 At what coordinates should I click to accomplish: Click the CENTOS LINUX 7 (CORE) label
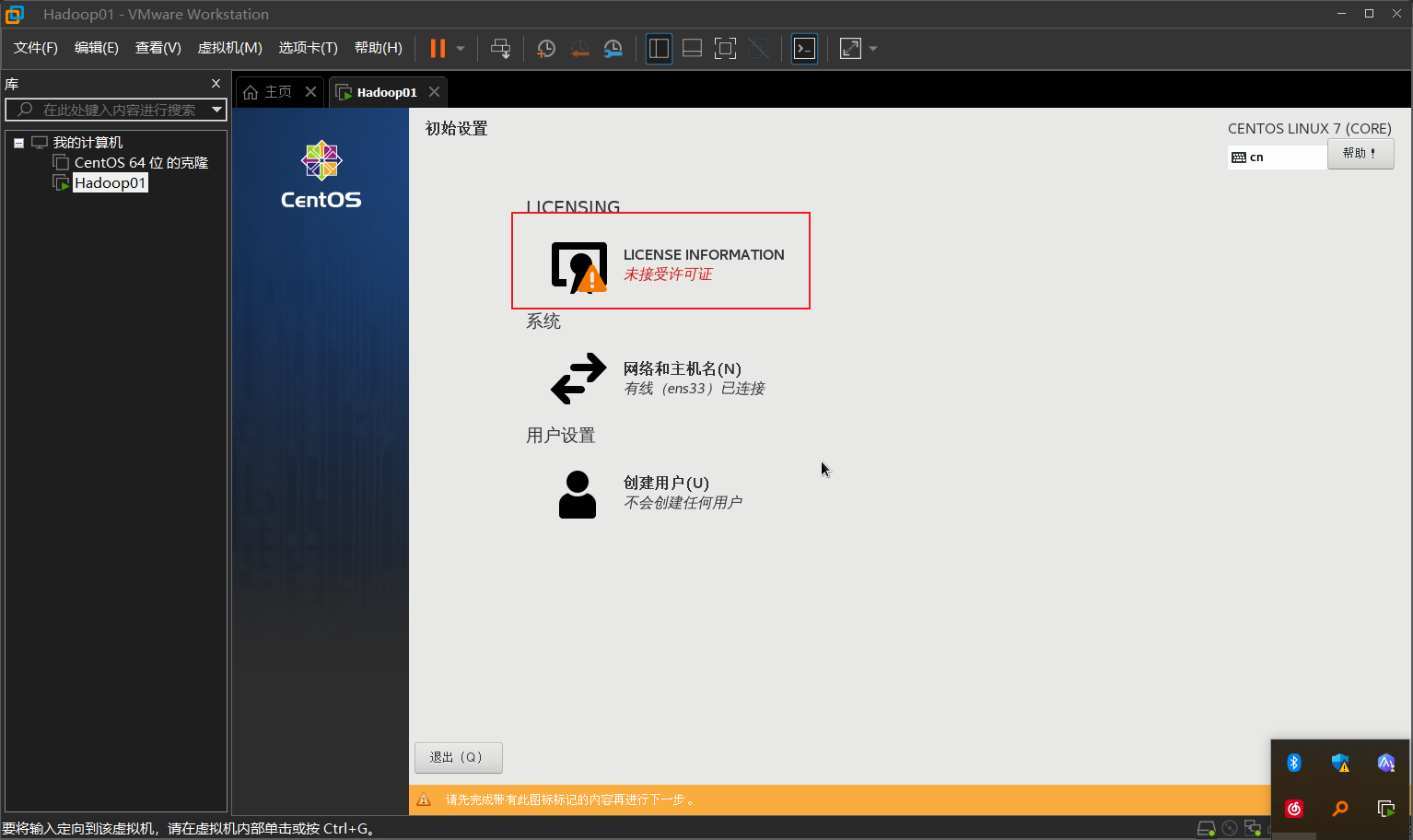tap(1309, 129)
